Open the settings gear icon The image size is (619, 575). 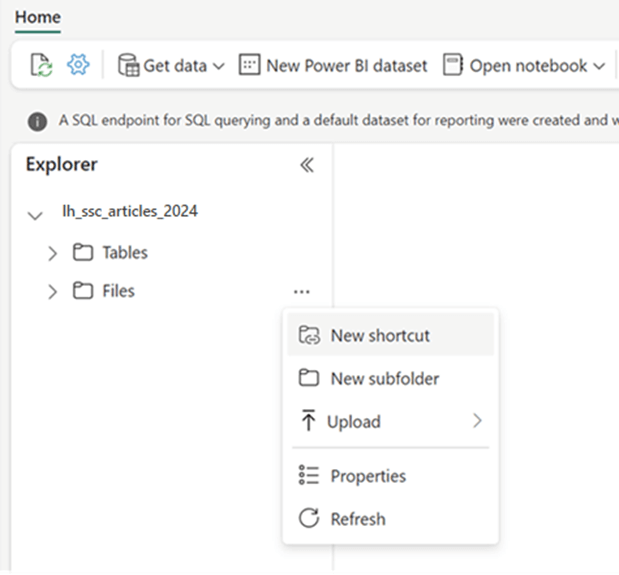coord(78,66)
